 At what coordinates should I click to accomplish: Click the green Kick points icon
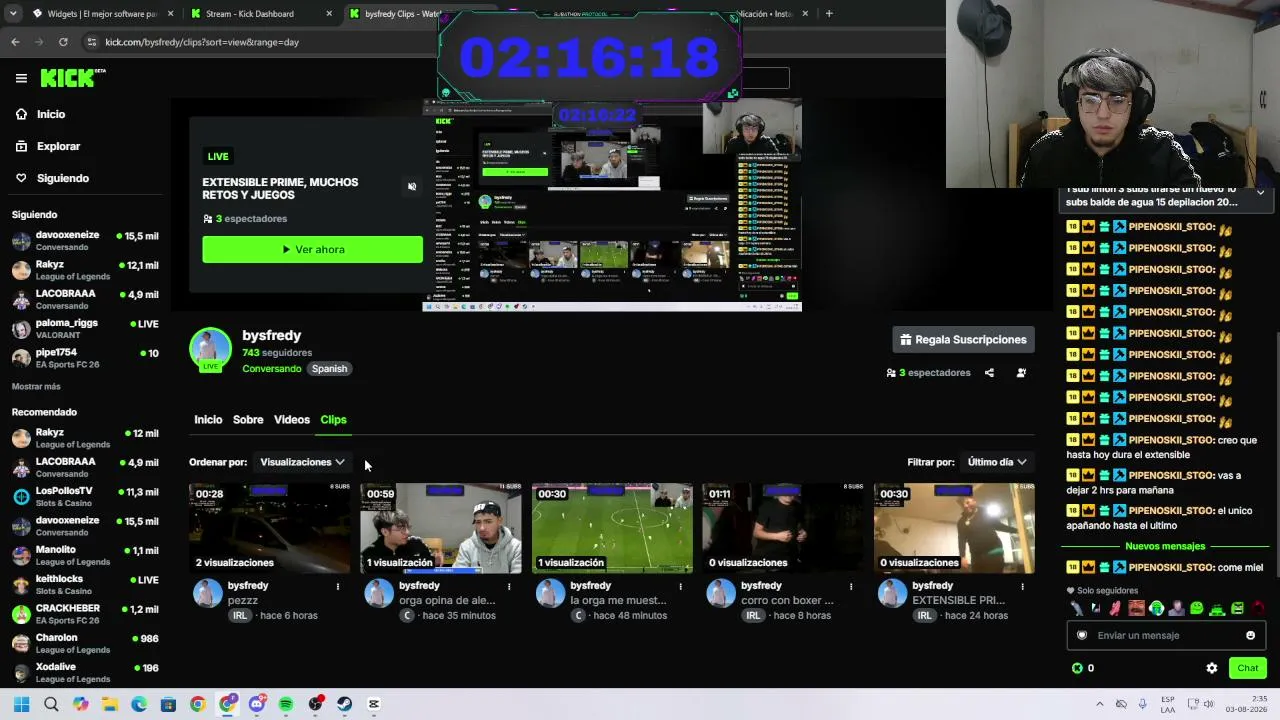(1077, 668)
